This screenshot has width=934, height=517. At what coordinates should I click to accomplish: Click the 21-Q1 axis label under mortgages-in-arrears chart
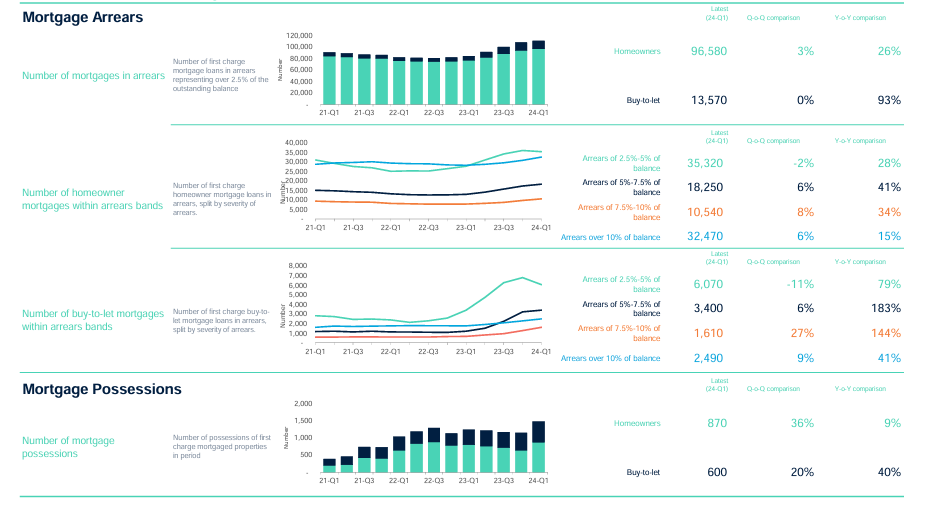coord(329,113)
